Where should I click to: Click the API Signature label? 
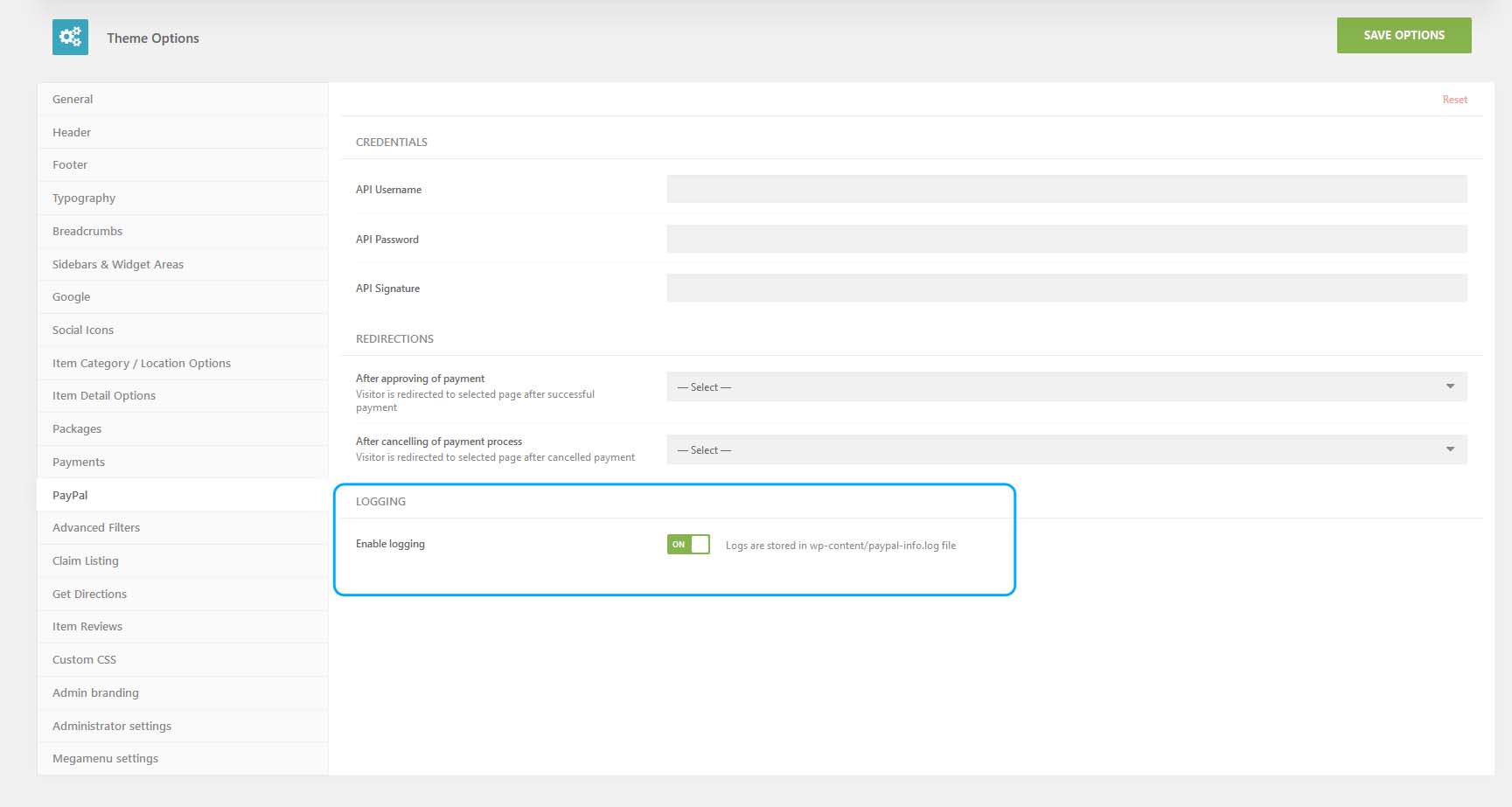point(387,289)
